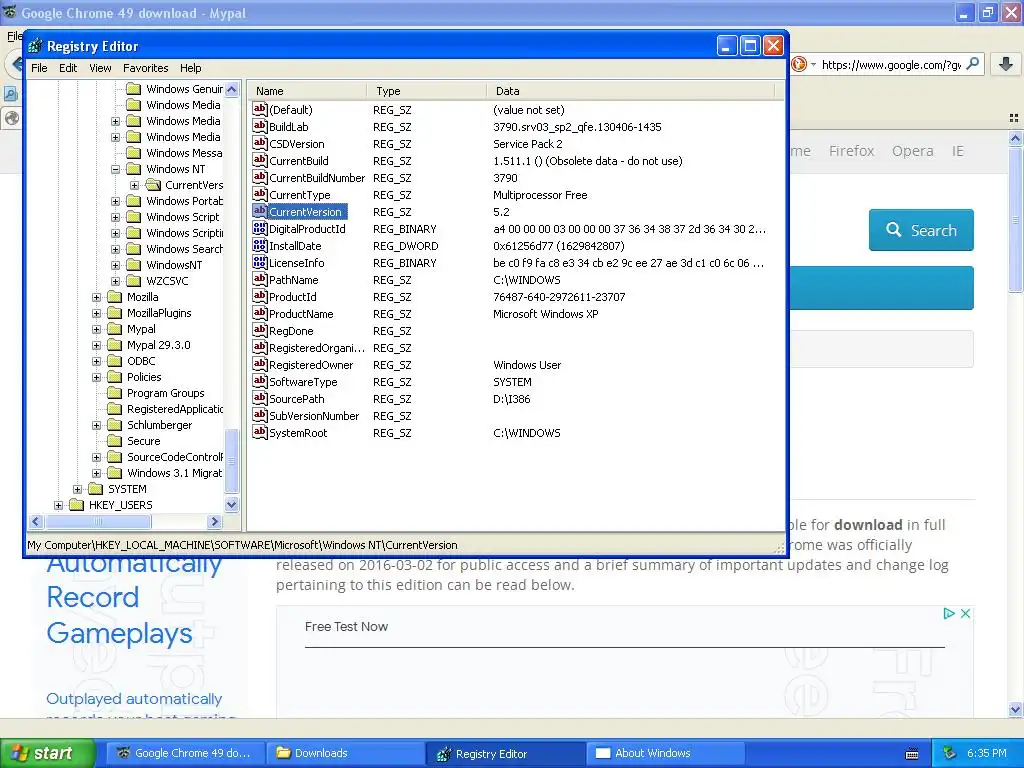Expand the Mozilla key
1024x768 pixels.
[x=97, y=297]
